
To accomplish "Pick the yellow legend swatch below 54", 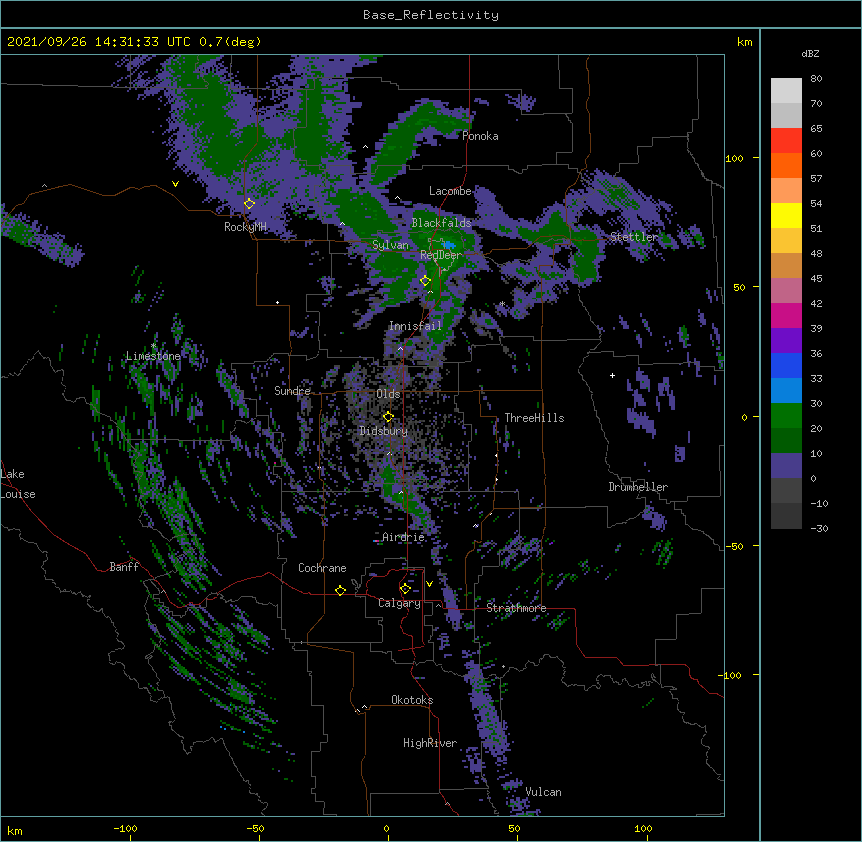I will [x=786, y=215].
